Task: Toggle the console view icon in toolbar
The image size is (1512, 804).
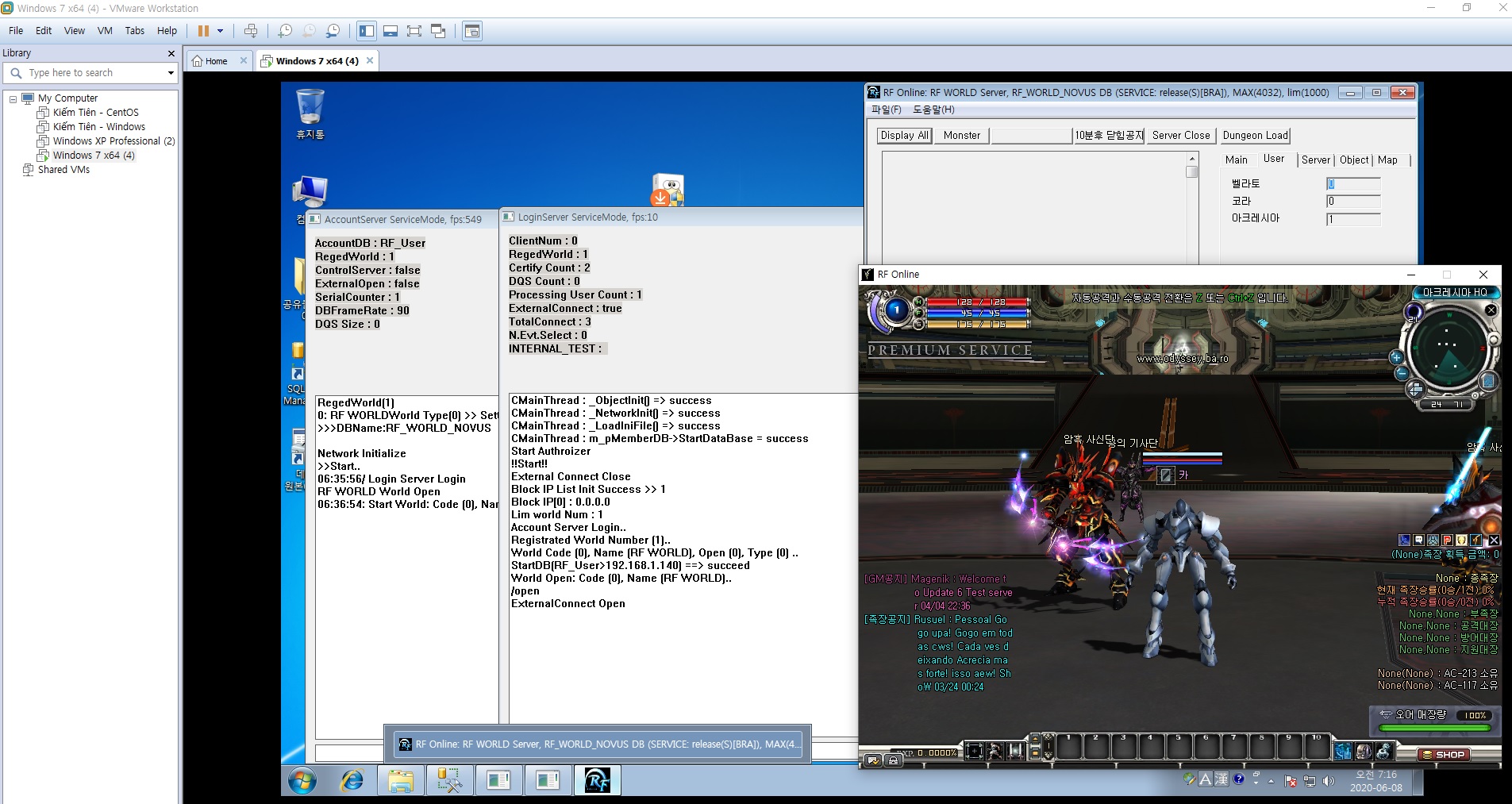Action: tap(472, 31)
